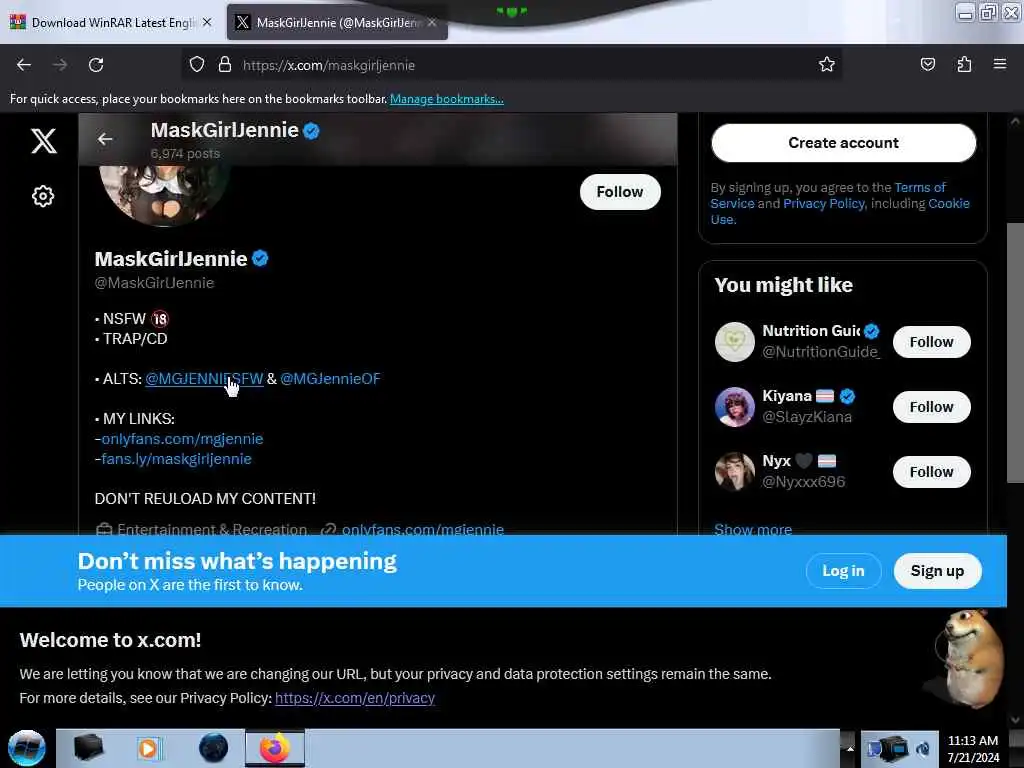Click the @Nyxxx696 handle text
Screen dimensions: 1024x768
(x=803, y=482)
